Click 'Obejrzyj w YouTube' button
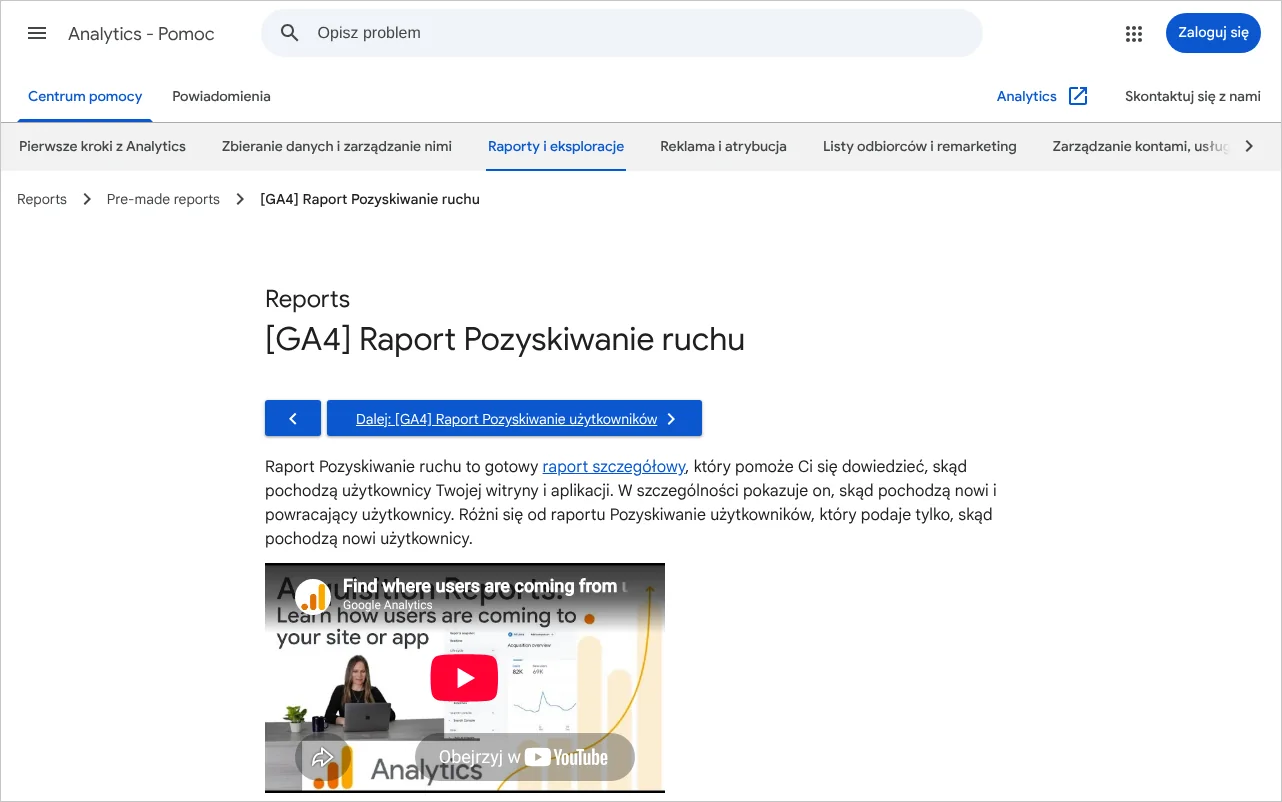Image resolution: width=1282 pixels, height=802 pixels. coord(524,757)
